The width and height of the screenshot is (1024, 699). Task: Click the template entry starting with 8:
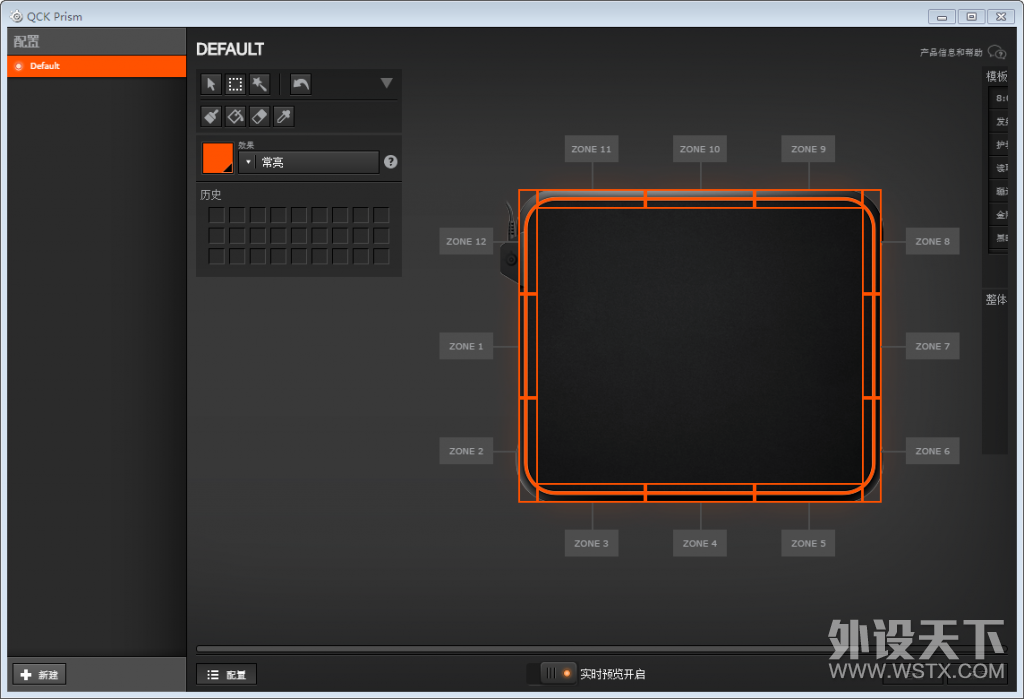click(999, 98)
